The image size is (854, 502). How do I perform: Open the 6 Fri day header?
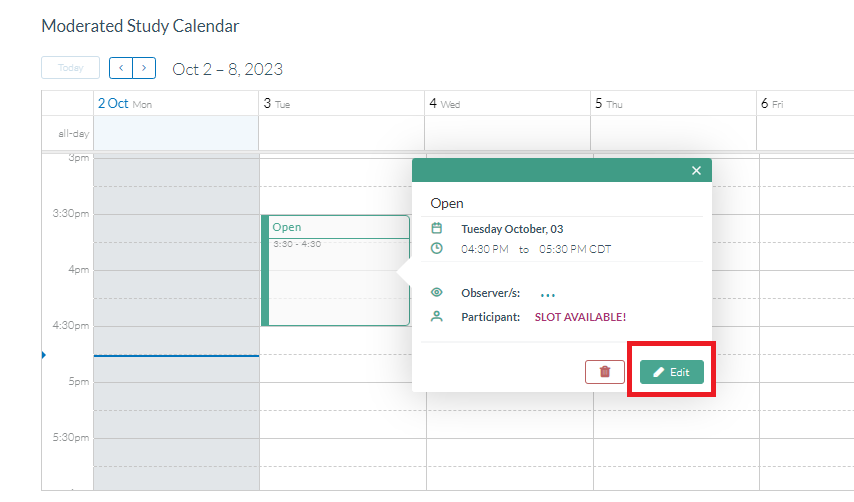pyautogui.click(x=769, y=104)
